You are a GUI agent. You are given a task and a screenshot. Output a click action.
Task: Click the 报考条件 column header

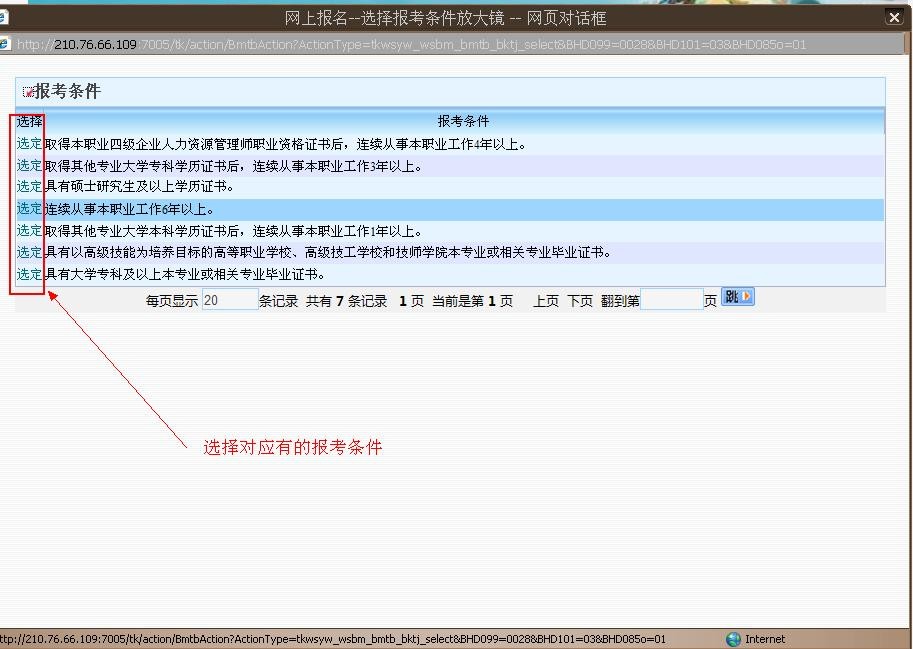(x=463, y=121)
